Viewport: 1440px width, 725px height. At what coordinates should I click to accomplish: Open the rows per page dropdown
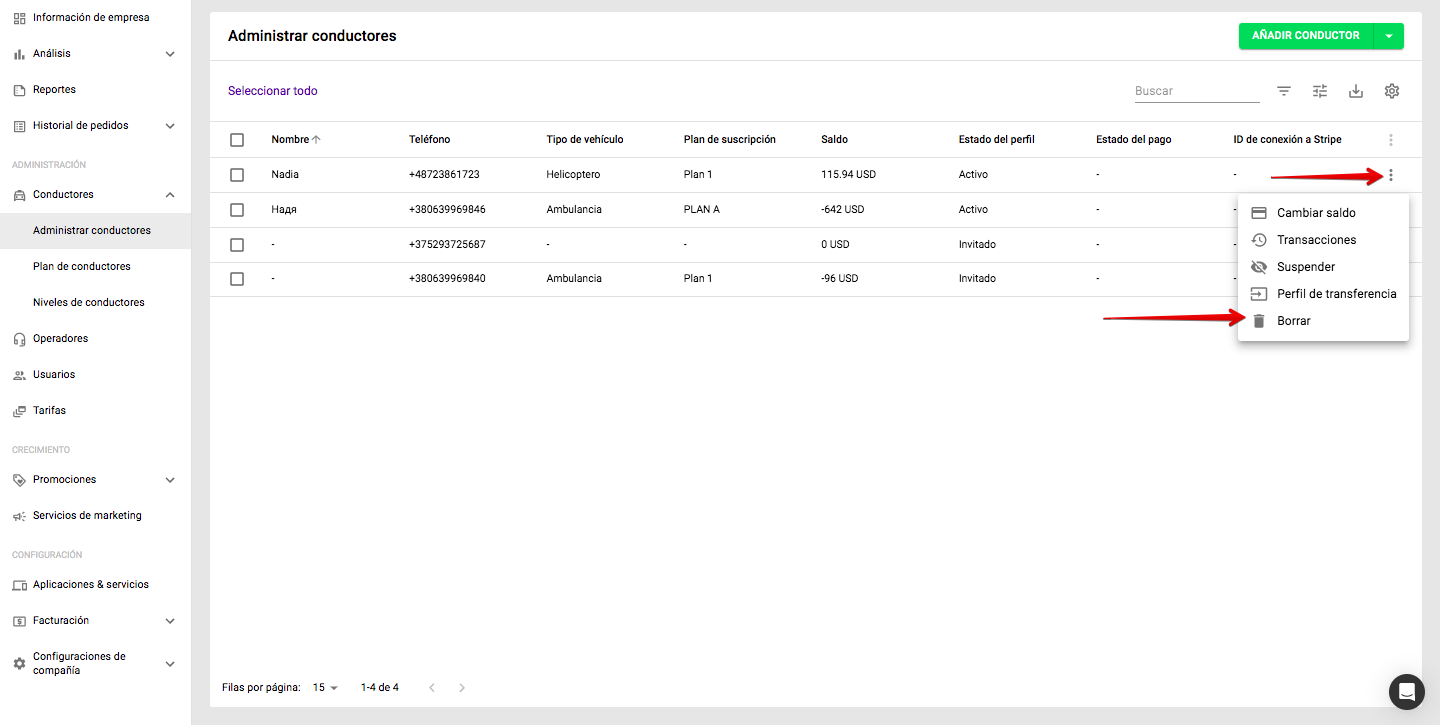click(x=326, y=688)
